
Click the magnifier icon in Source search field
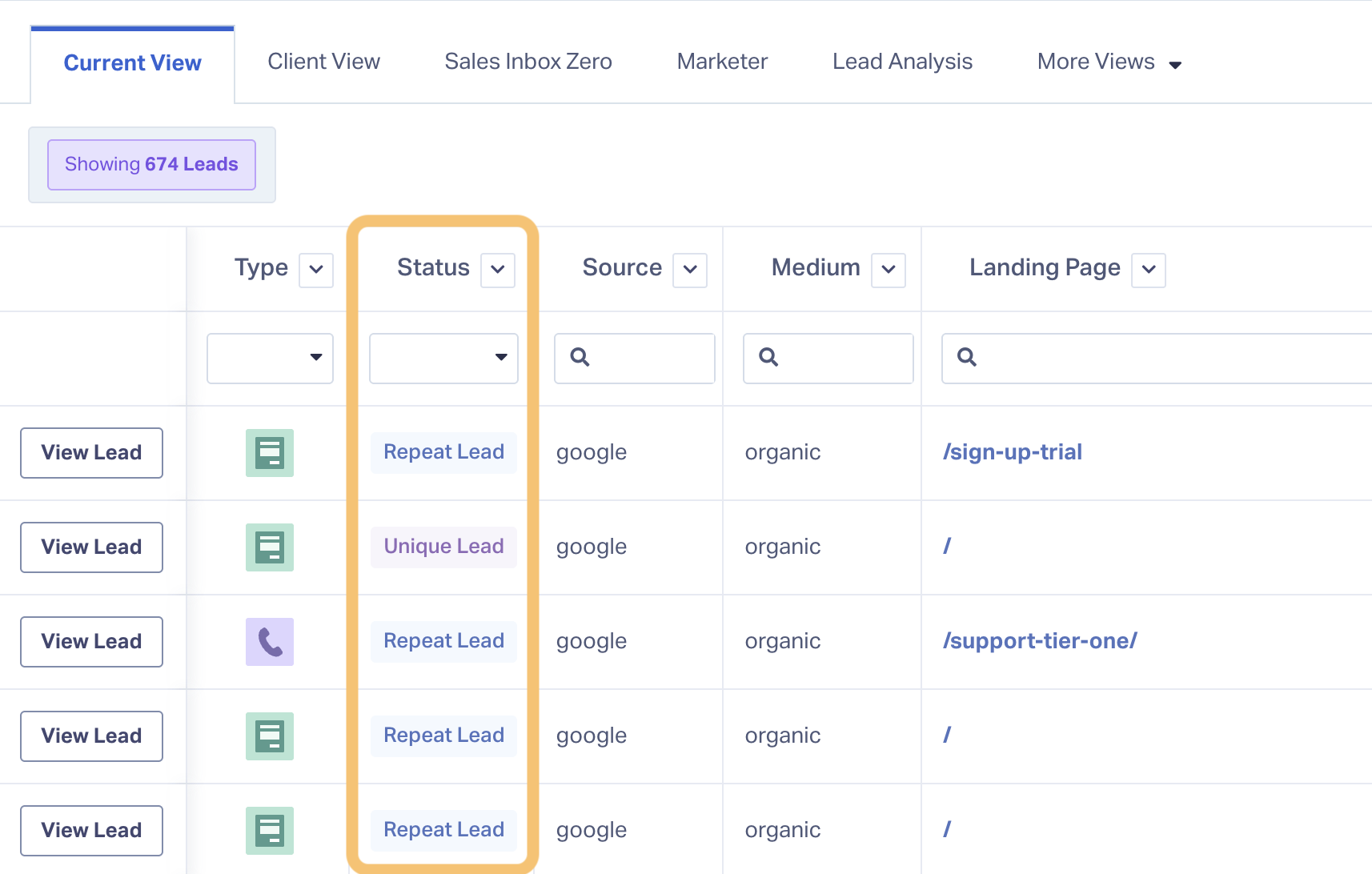580,357
